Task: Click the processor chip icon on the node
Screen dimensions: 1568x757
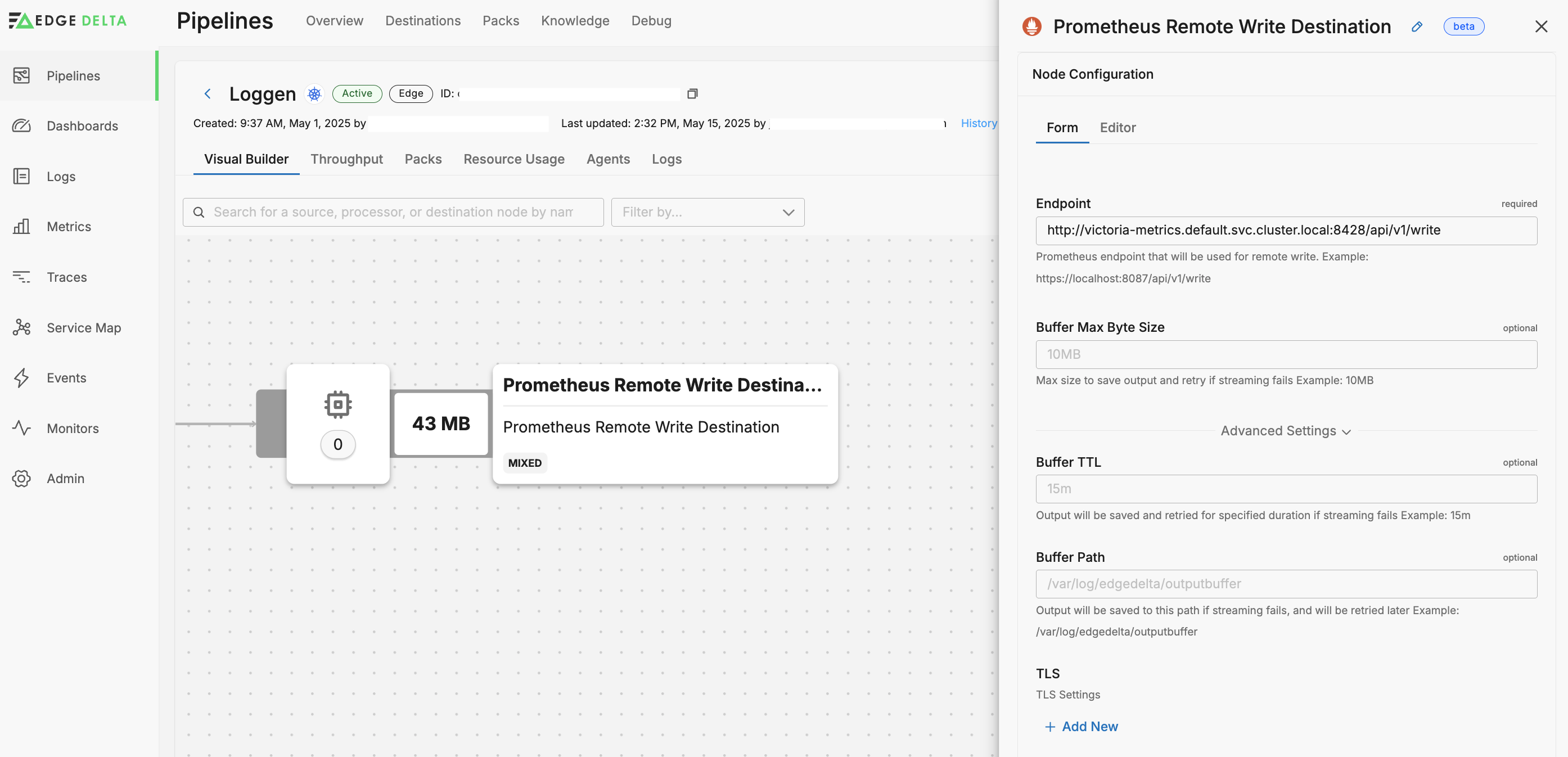Action: pos(338,404)
